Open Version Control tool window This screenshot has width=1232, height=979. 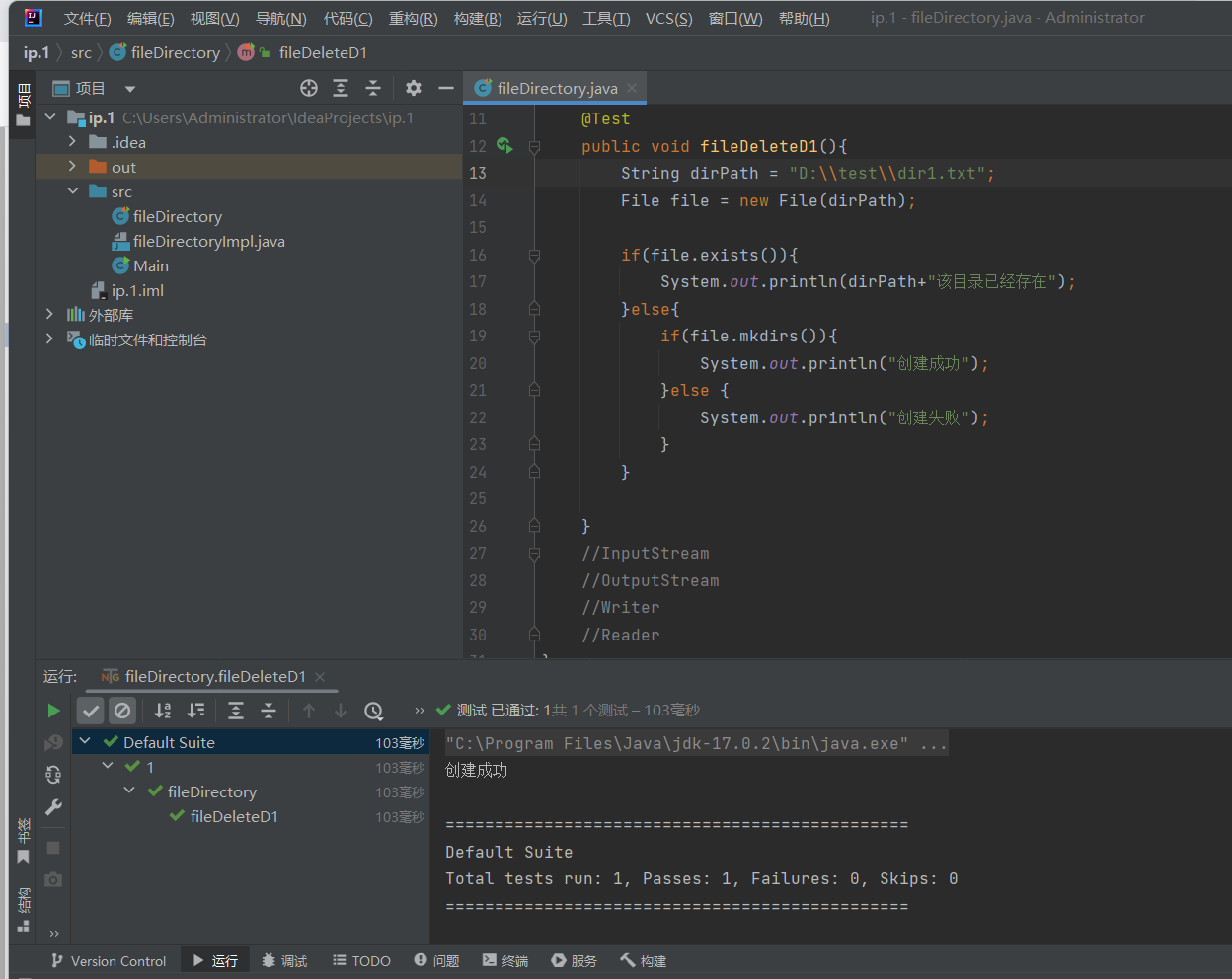pos(109,961)
